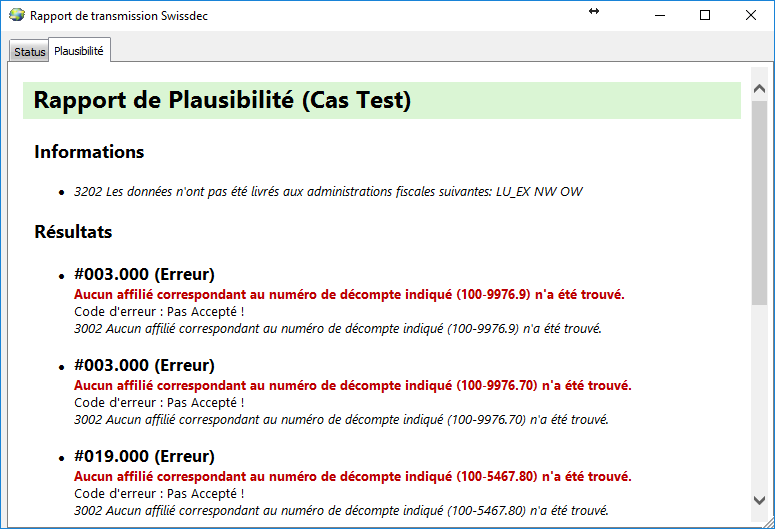The height and width of the screenshot is (529, 775).
Task: Click the empty scrollbar track below thumb
Action: click(760, 400)
